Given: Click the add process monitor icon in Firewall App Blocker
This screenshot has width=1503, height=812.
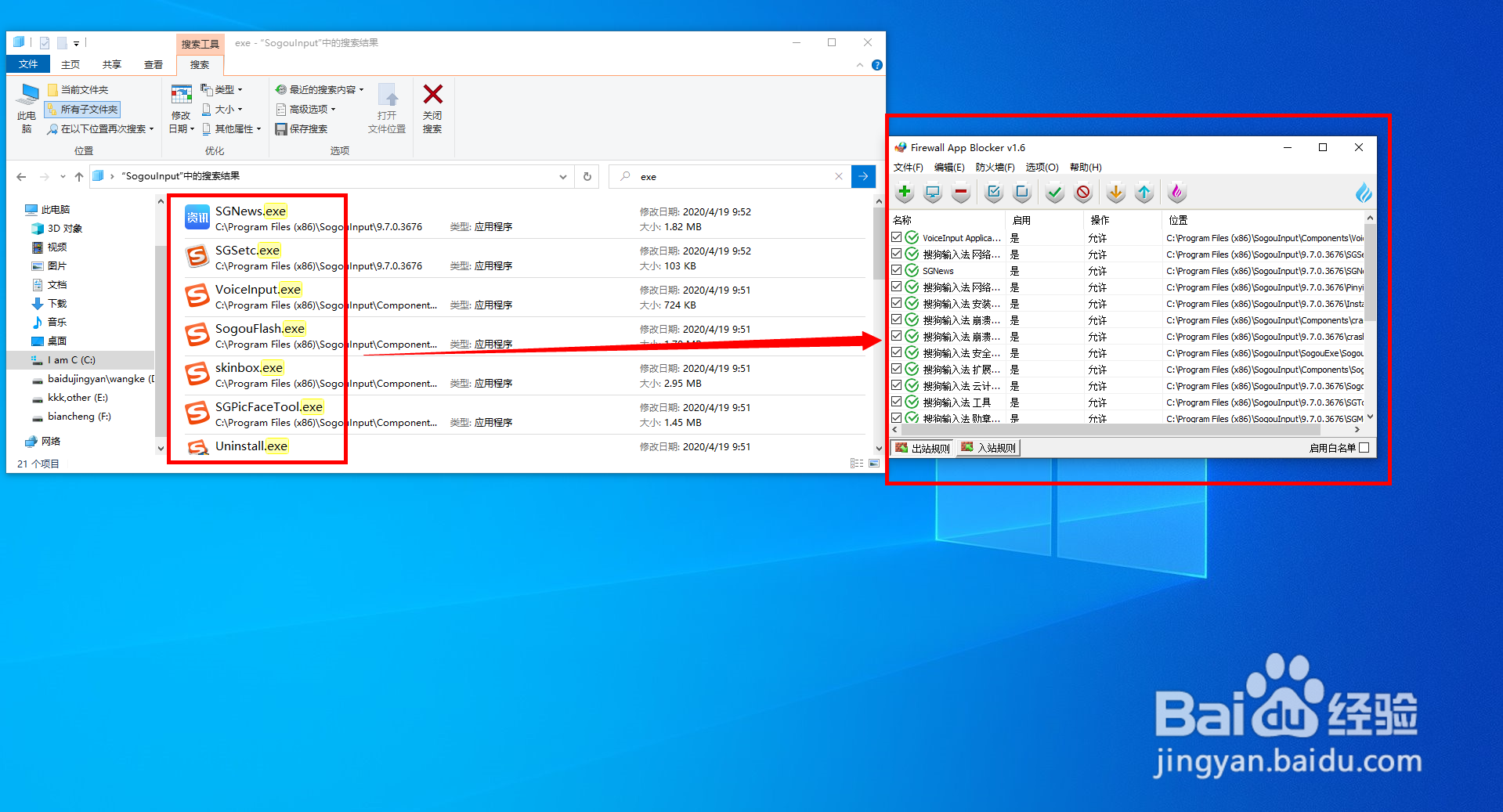Looking at the screenshot, I should click(933, 192).
